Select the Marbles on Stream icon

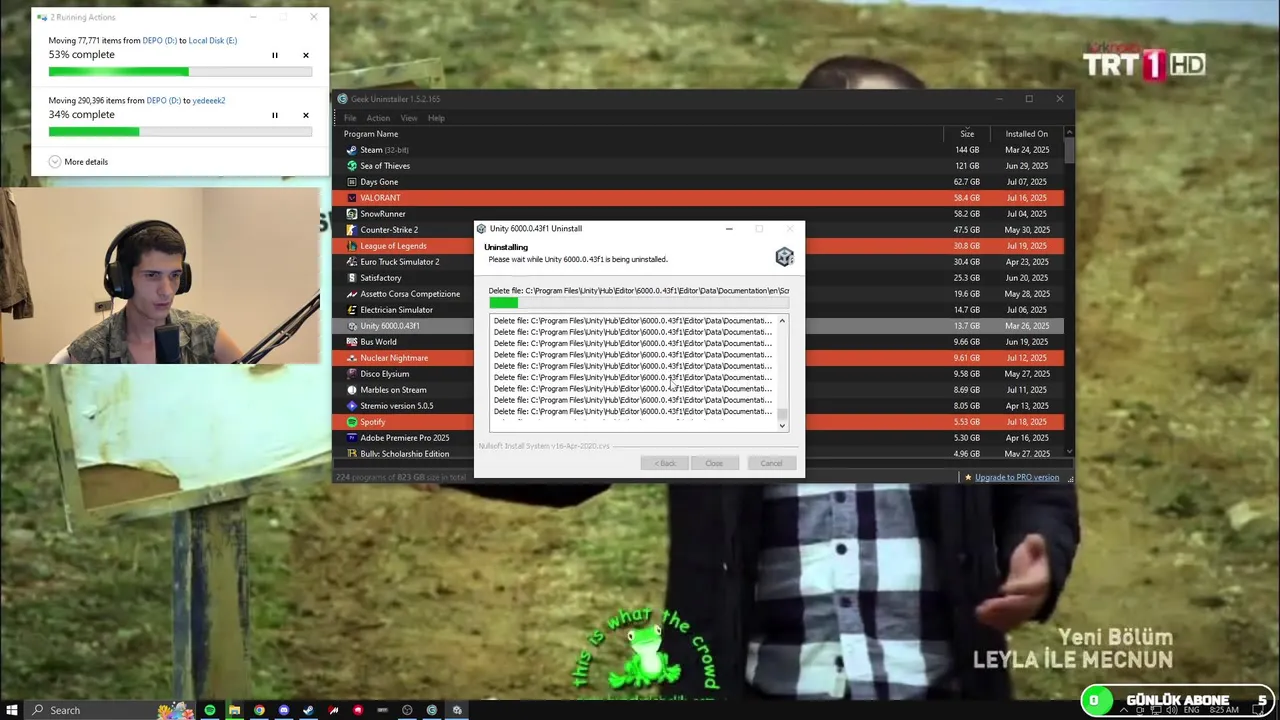click(351, 390)
